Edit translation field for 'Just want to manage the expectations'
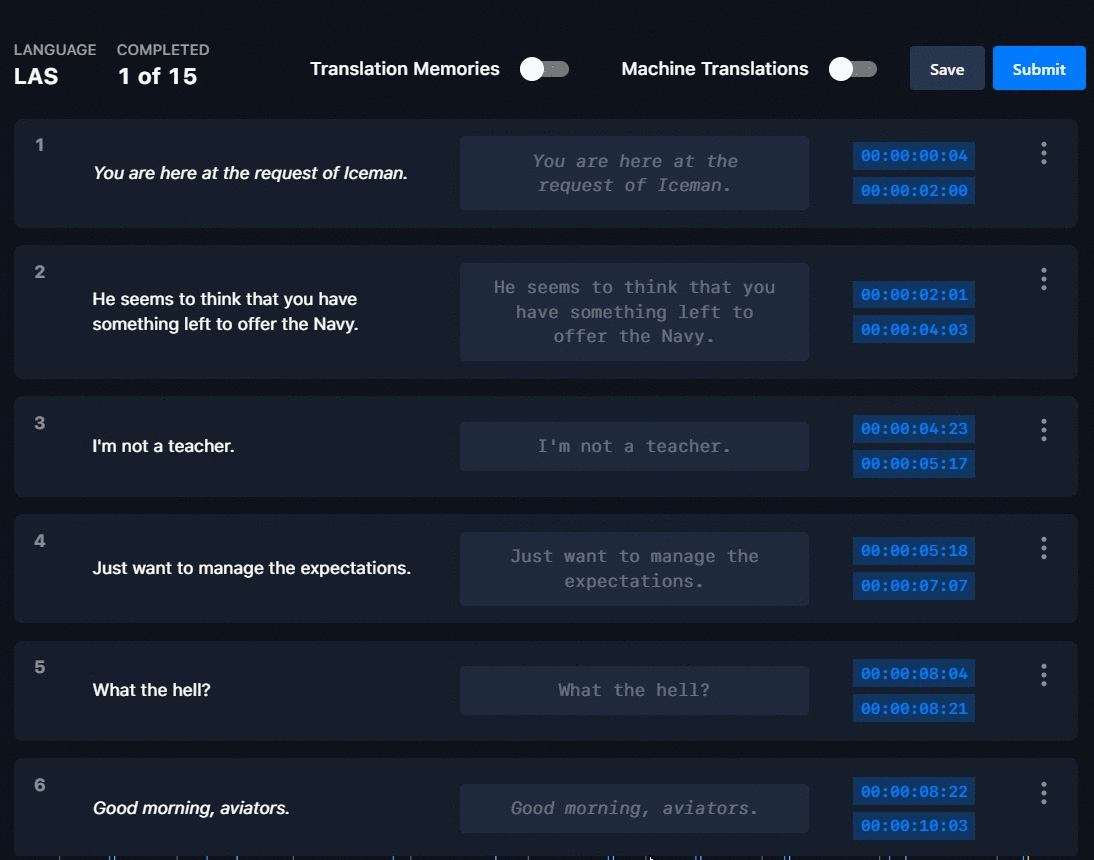 634,568
